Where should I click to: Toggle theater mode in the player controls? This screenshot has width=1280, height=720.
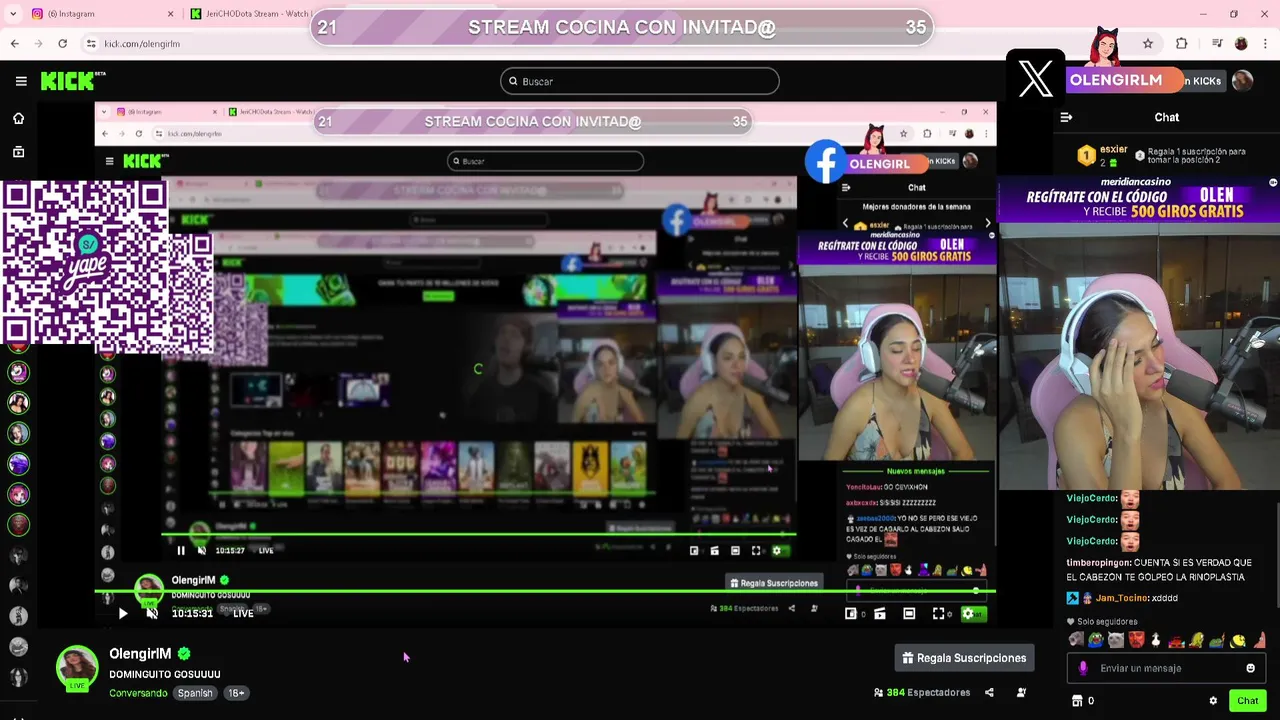coord(909,614)
